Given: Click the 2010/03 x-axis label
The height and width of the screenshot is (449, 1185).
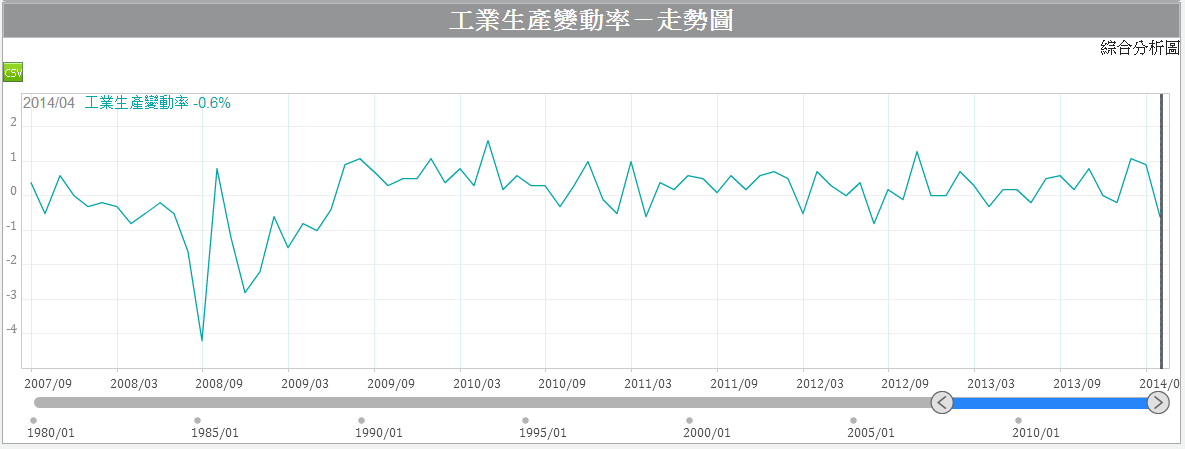Looking at the screenshot, I should (x=477, y=382).
